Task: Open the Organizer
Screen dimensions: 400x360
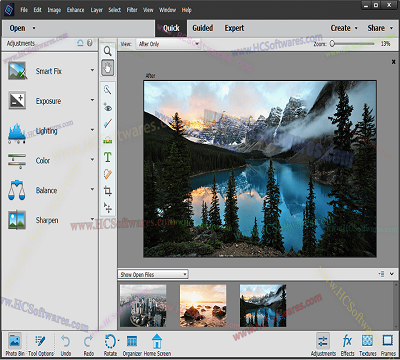Action: pos(132,344)
